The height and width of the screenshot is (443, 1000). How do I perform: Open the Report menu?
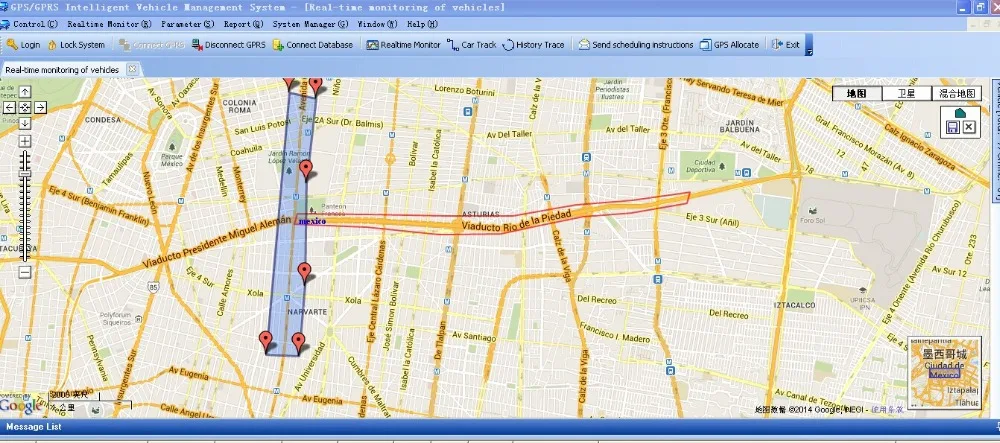point(243,23)
